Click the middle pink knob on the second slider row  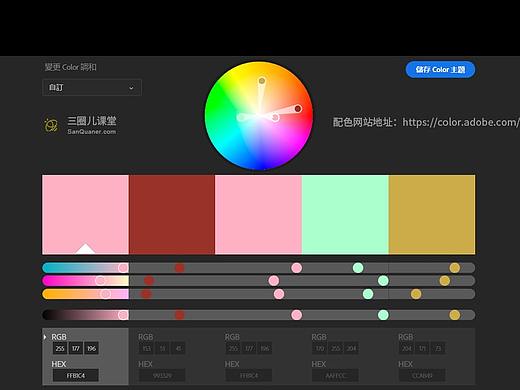[274, 281]
